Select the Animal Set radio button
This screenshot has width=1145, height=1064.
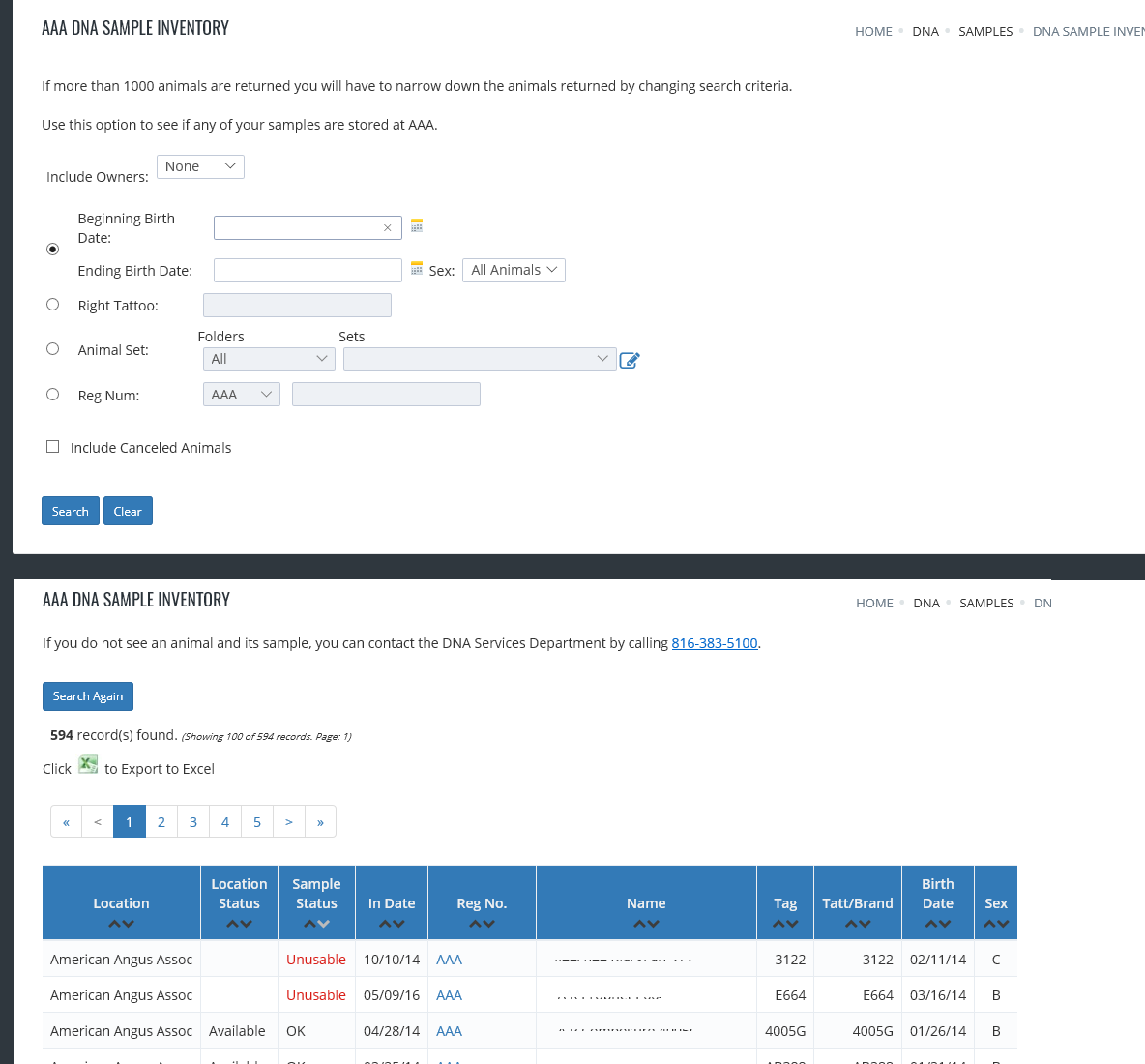tap(52, 349)
